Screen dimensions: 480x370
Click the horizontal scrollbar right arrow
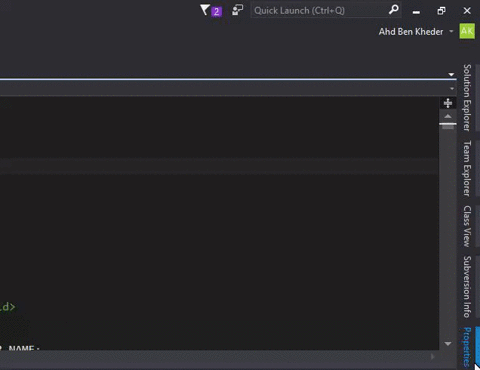tap(433, 356)
